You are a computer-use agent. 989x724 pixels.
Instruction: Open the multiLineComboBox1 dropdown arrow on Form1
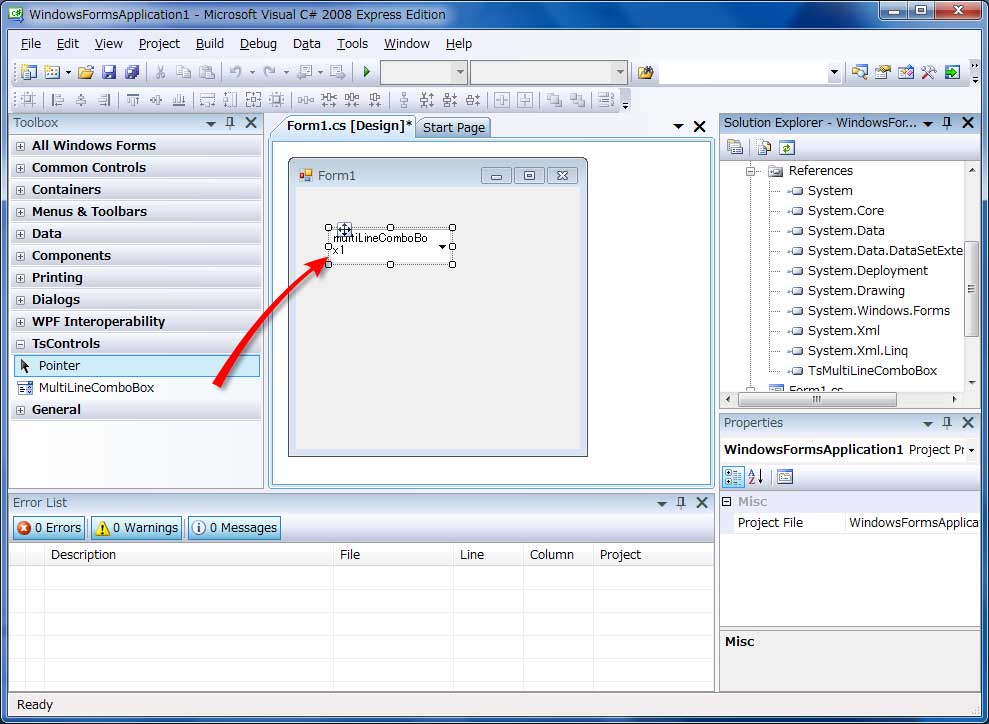(443, 246)
